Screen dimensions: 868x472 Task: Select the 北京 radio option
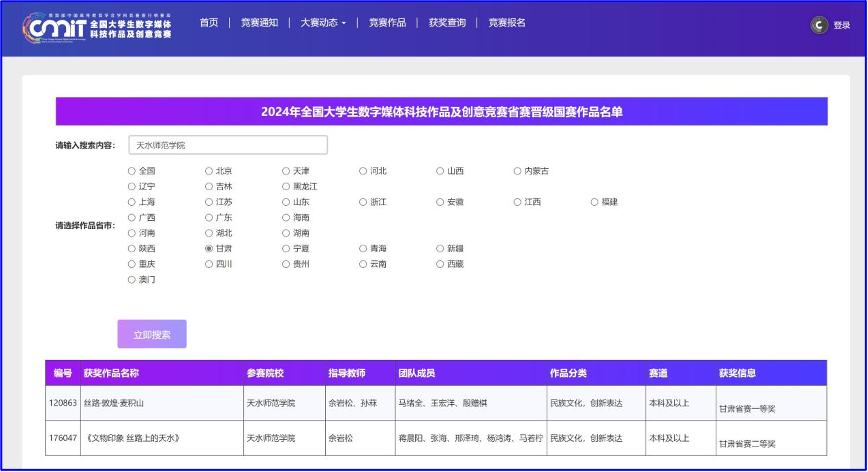(x=209, y=171)
